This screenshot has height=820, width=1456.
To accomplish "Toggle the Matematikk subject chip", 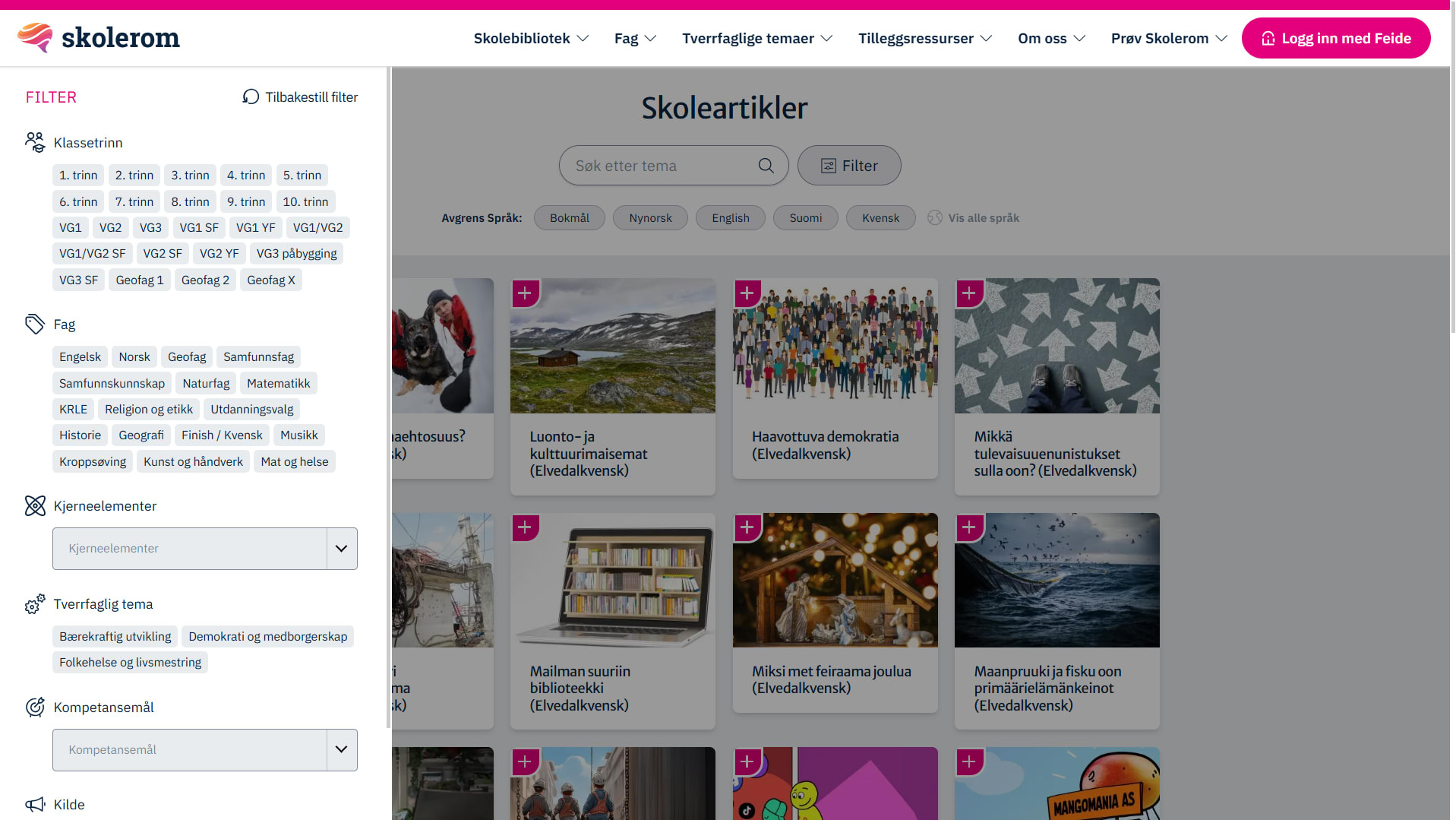I will point(279,383).
